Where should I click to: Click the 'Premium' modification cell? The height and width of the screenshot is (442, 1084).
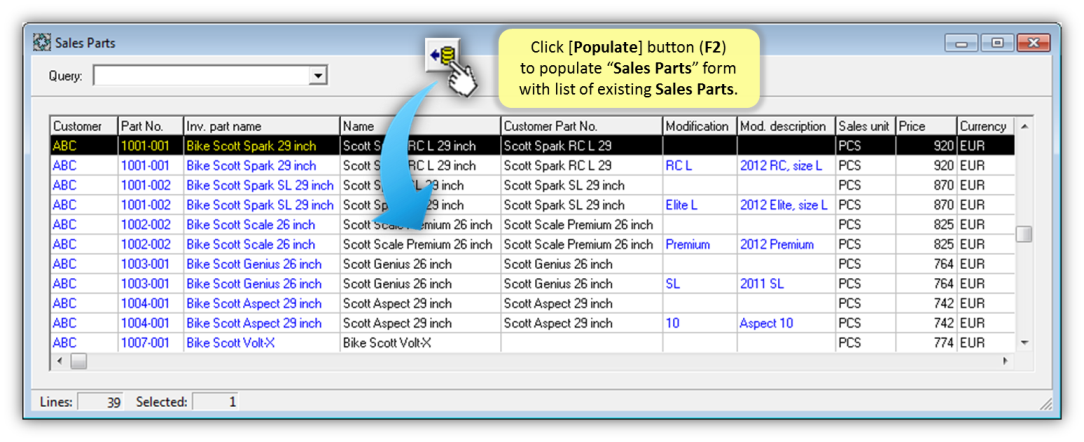pos(700,244)
